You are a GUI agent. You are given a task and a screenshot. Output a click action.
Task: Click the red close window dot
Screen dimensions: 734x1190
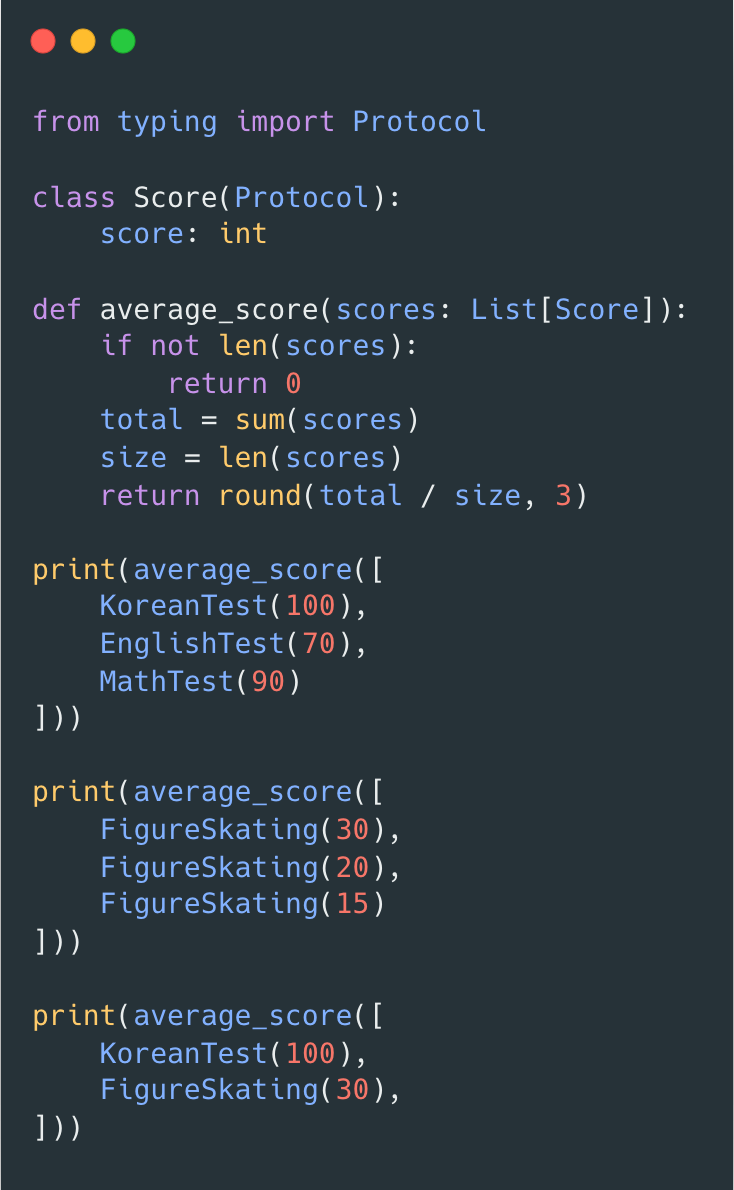43,41
